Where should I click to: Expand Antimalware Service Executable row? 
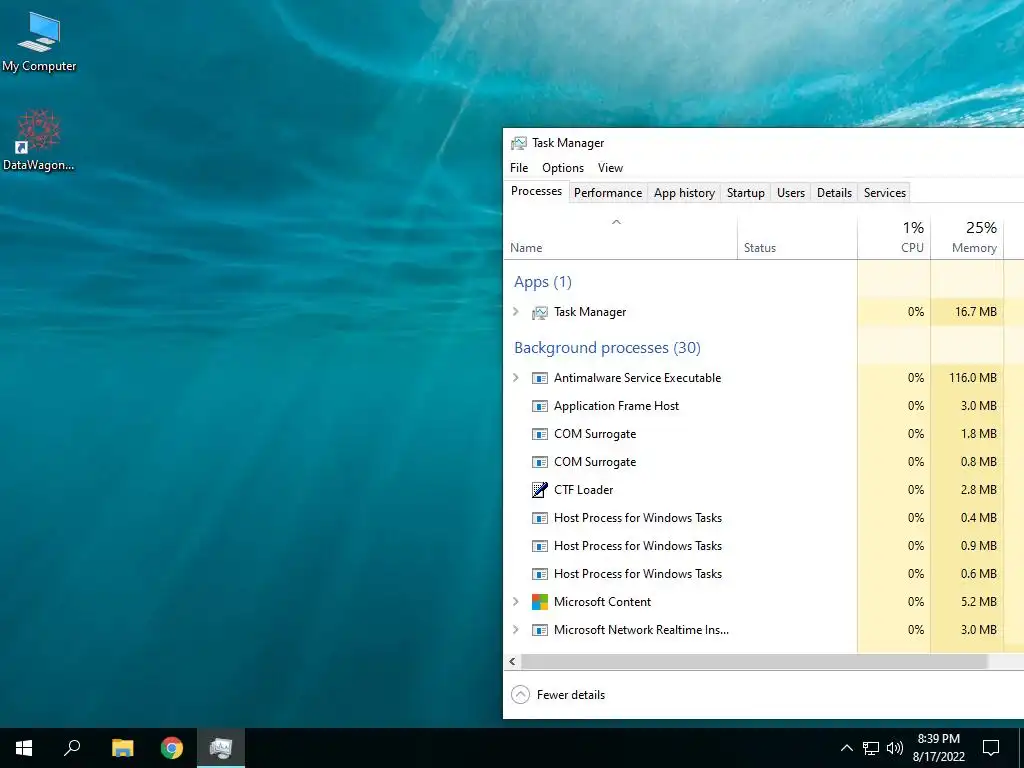point(516,377)
